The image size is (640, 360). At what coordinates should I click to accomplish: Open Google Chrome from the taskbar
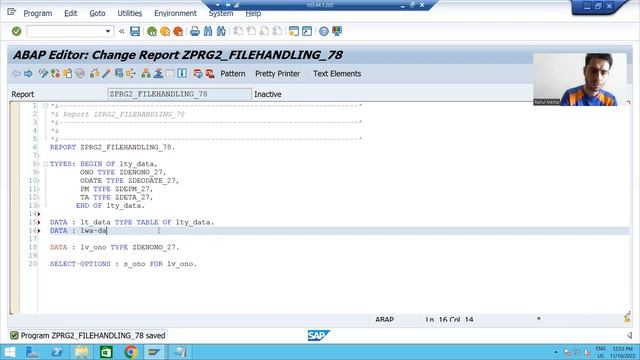131,352
